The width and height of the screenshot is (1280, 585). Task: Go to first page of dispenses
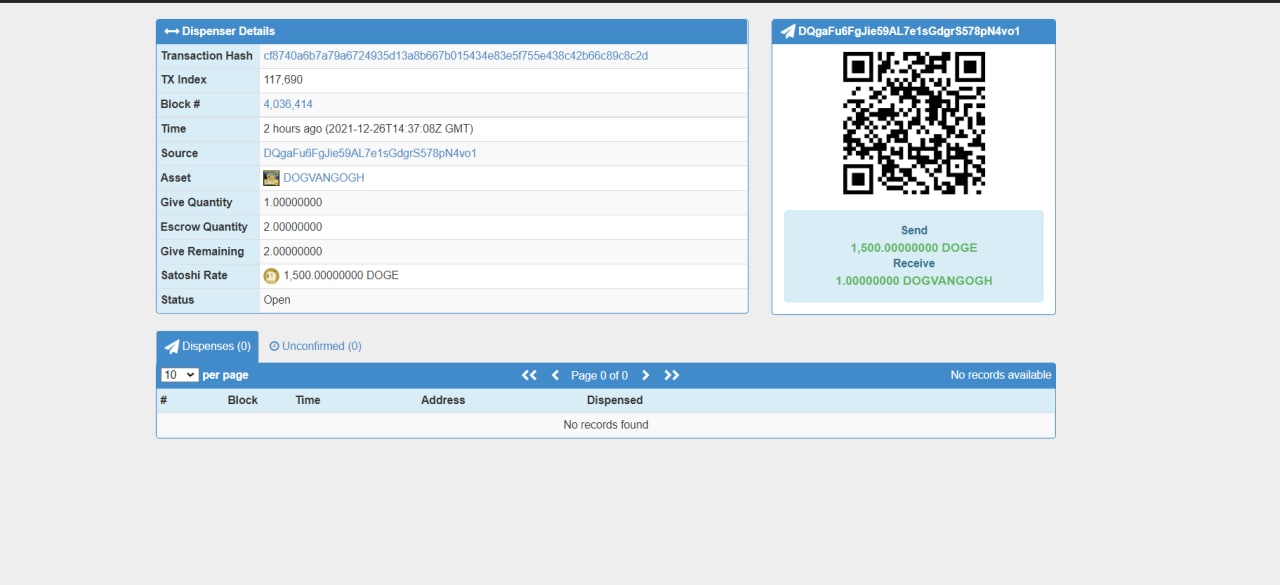529,375
